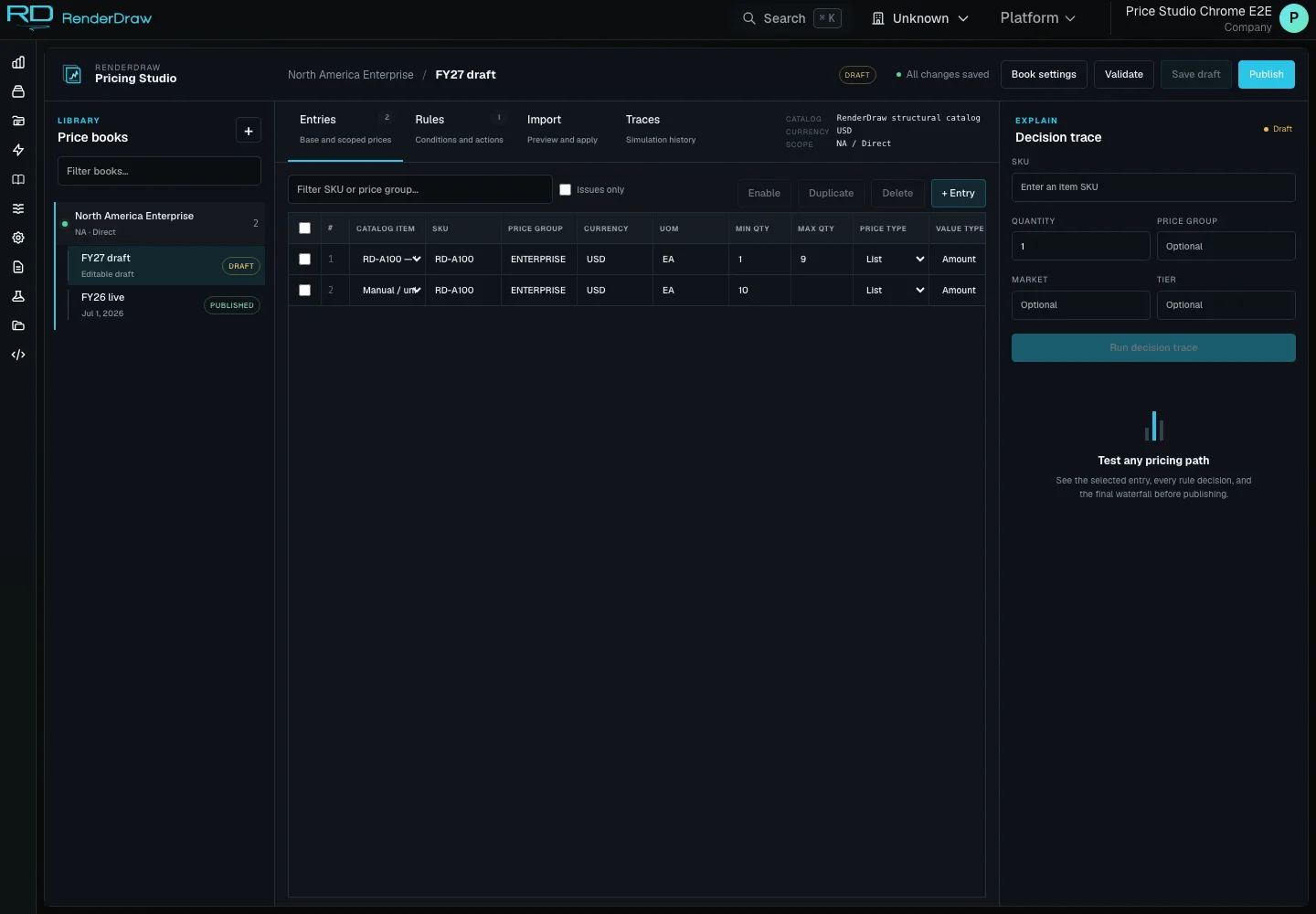
Task: Select entry row 1 checkbox
Action: pyautogui.click(x=305, y=260)
